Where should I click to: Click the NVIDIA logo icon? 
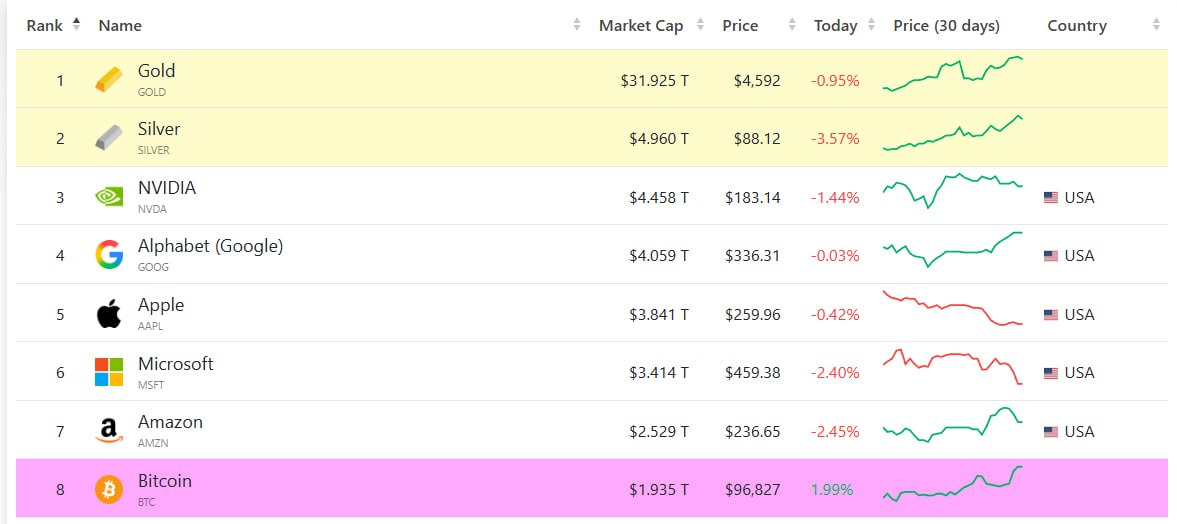(109, 197)
